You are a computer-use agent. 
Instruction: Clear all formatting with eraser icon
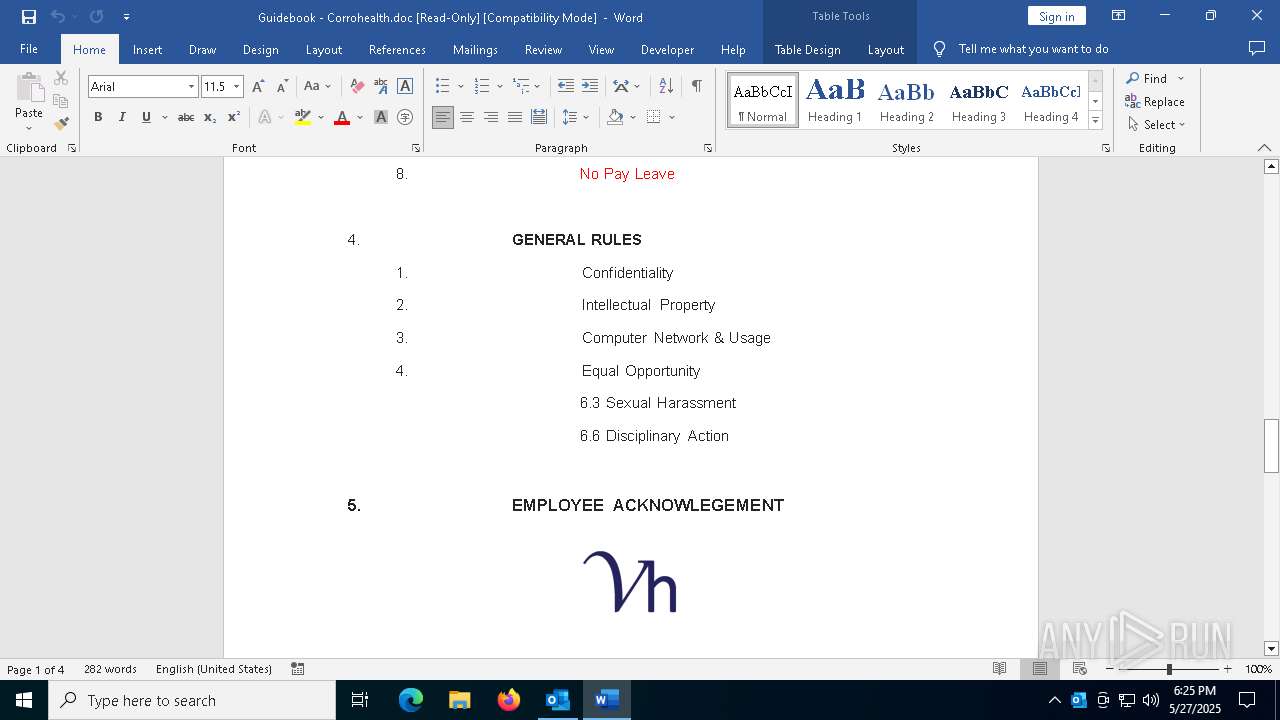[x=357, y=86]
